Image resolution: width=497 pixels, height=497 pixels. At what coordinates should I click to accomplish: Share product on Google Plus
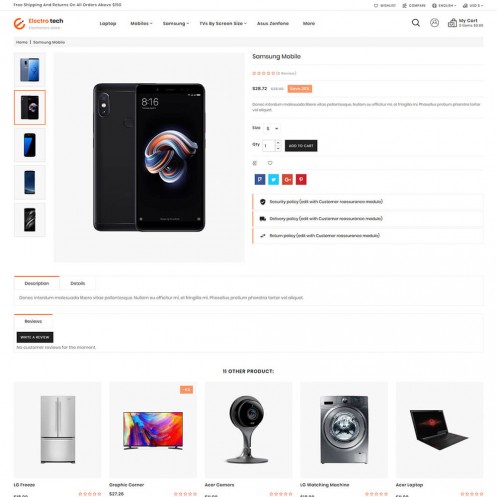pyautogui.click(x=287, y=179)
